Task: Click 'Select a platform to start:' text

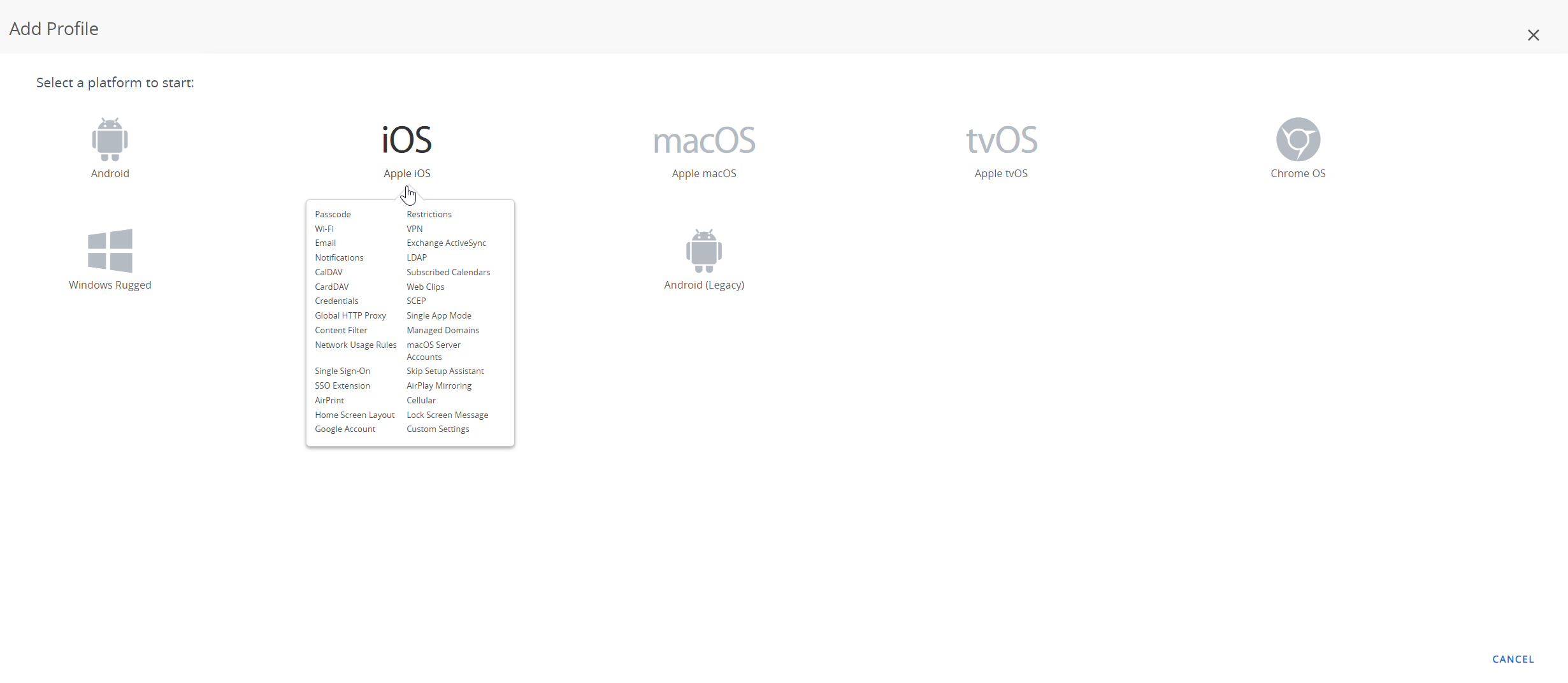Action: 115,83
